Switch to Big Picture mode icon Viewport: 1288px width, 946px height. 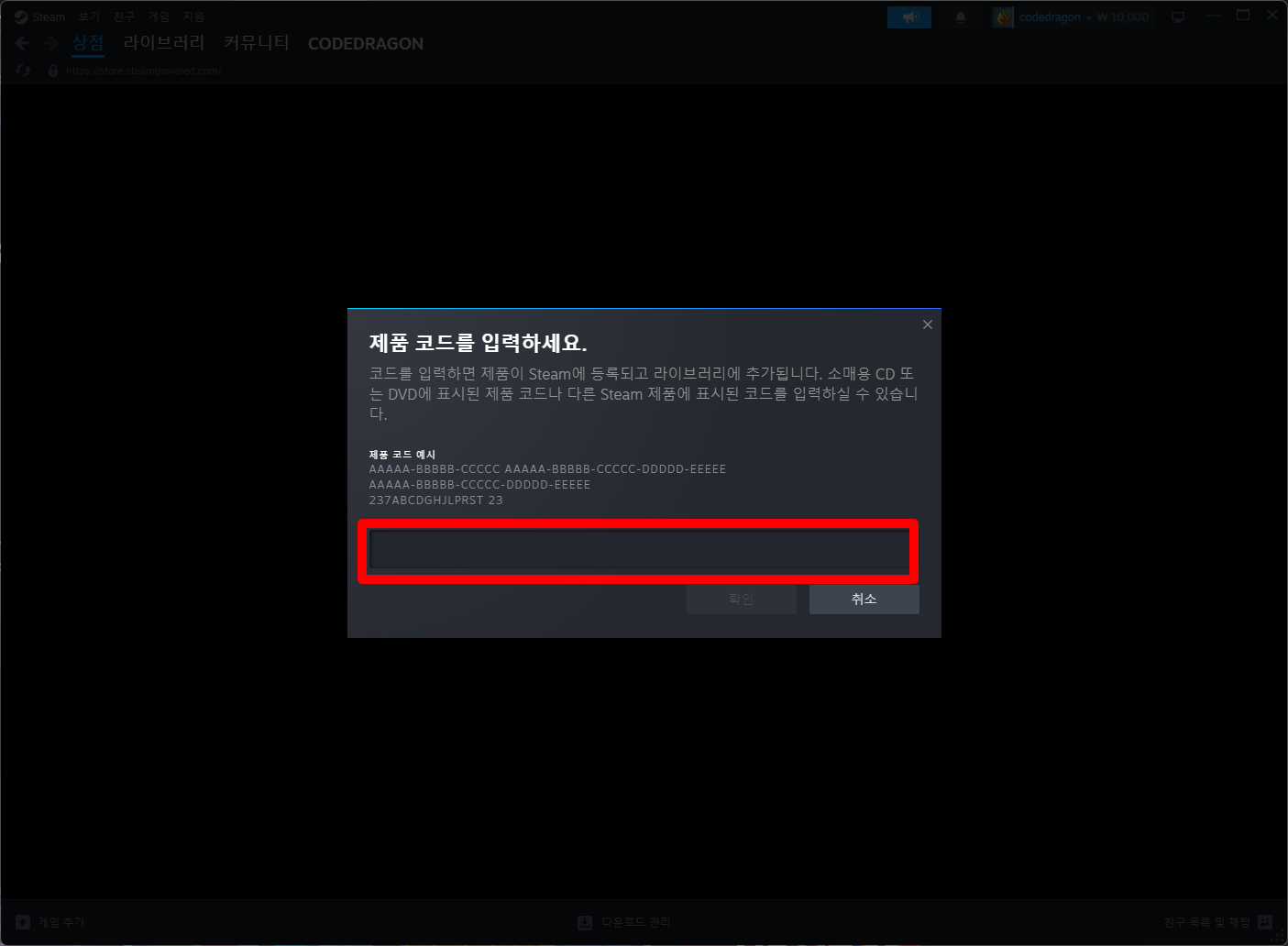pyautogui.click(x=1178, y=16)
